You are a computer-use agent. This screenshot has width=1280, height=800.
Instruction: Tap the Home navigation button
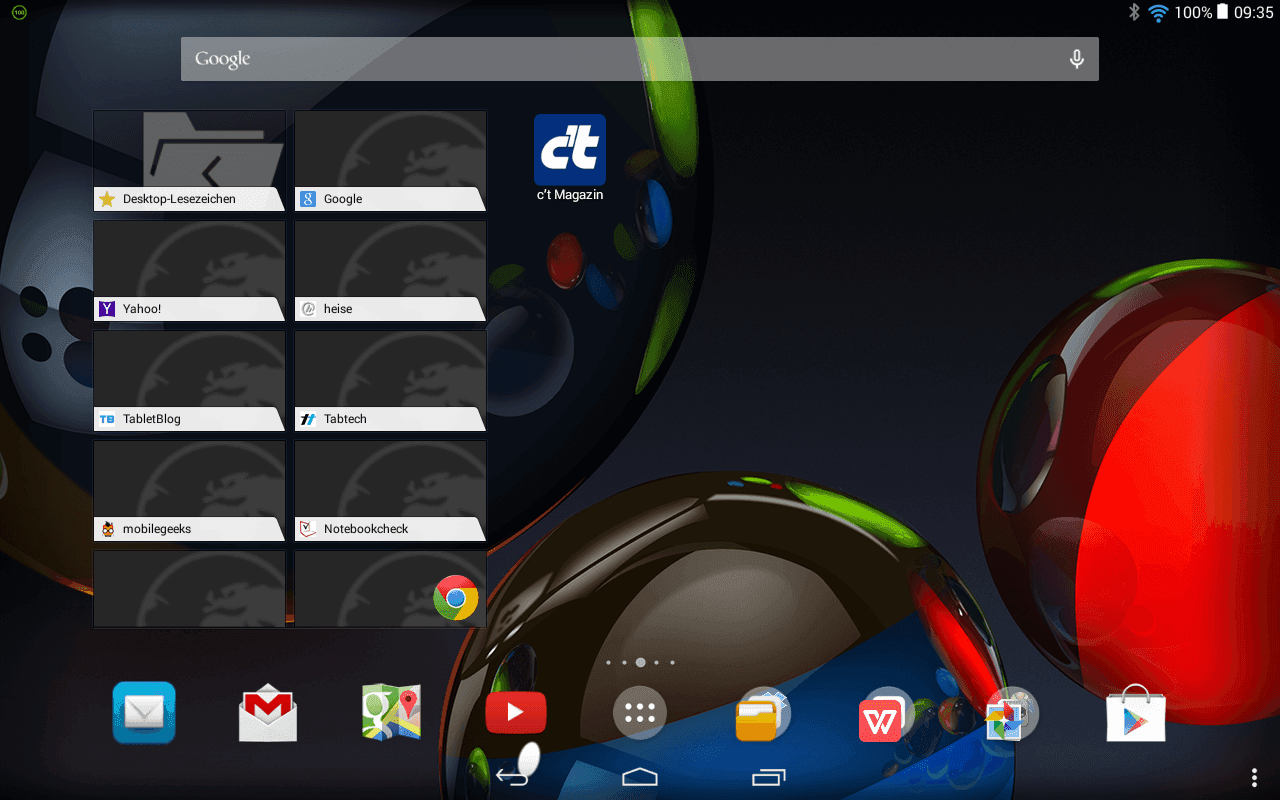(x=640, y=776)
